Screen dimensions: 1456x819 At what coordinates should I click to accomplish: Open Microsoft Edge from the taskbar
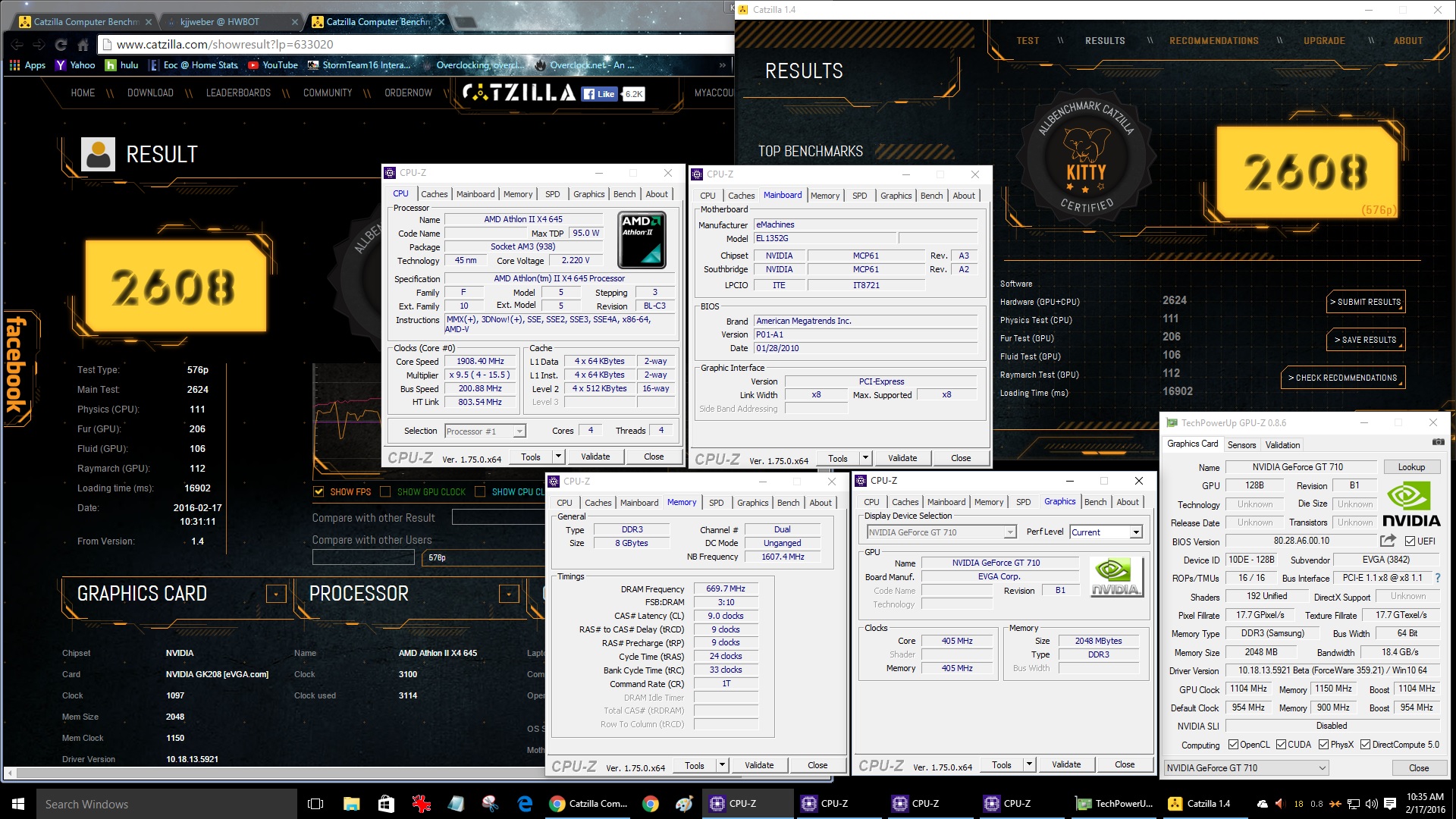click(525, 804)
